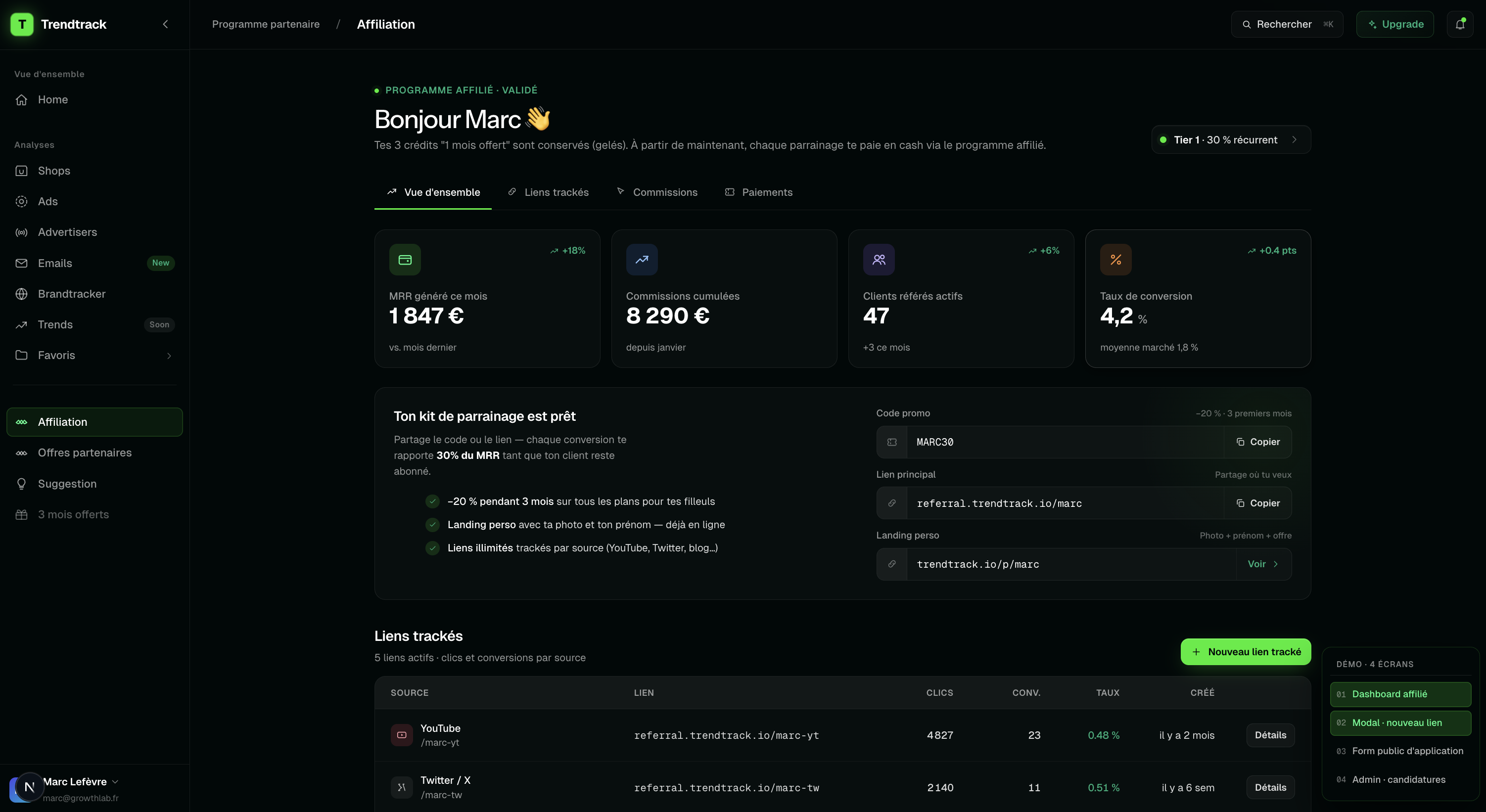Open Emails section

point(94,263)
